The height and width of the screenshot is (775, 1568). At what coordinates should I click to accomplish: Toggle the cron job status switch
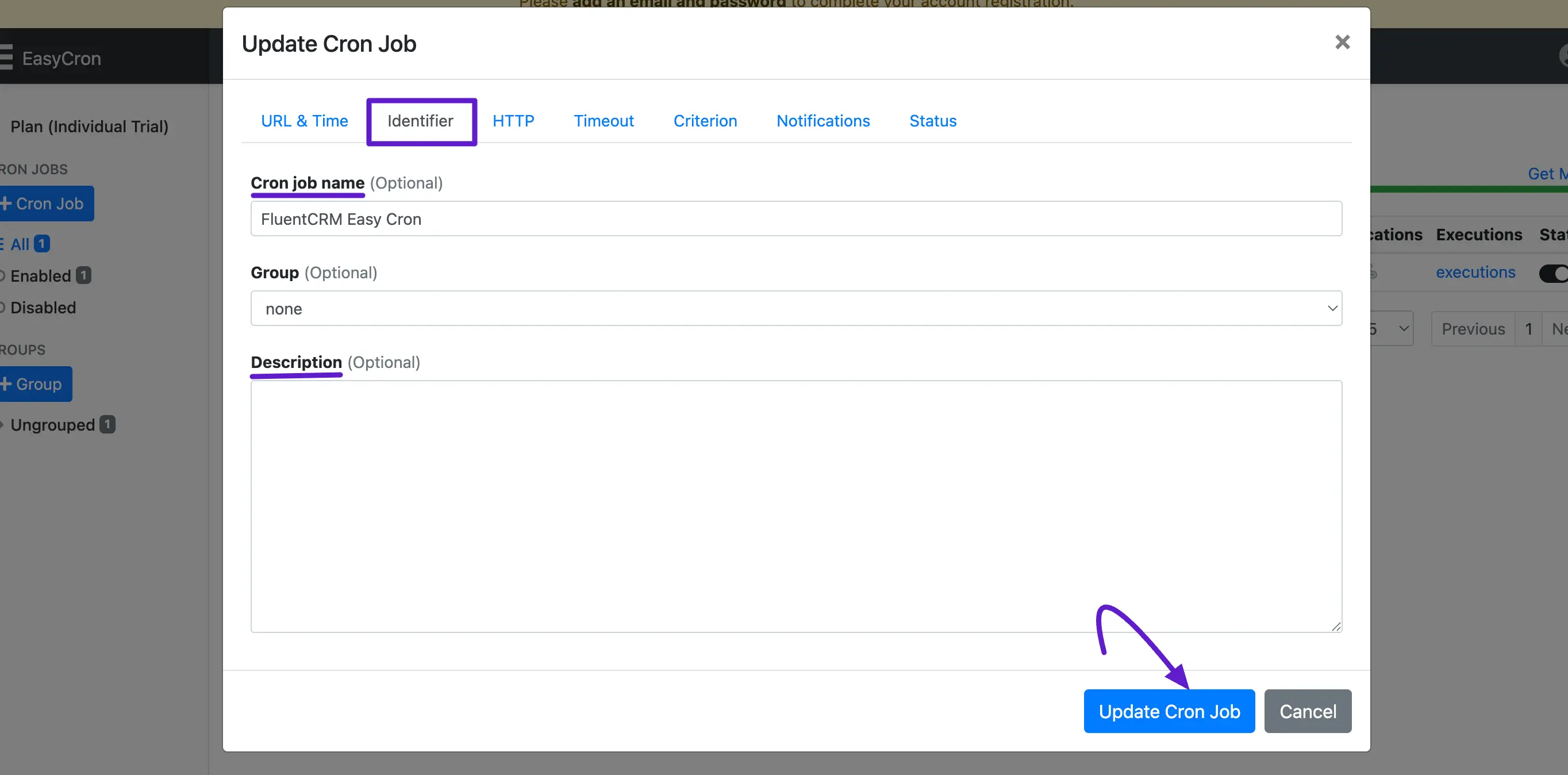point(1554,273)
